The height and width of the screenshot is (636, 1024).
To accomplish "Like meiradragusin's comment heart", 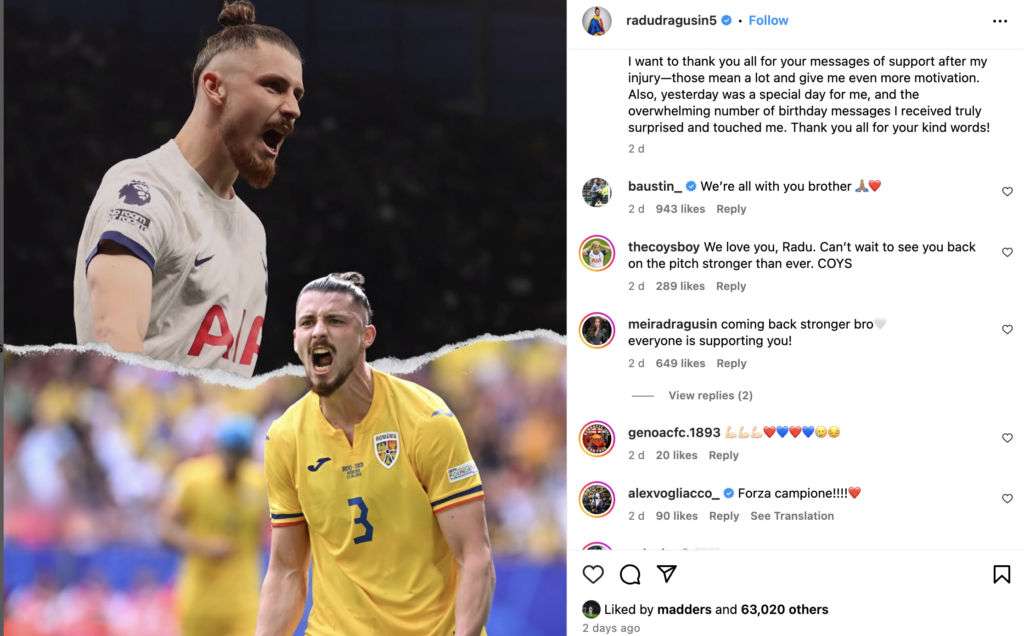I will tap(1007, 329).
